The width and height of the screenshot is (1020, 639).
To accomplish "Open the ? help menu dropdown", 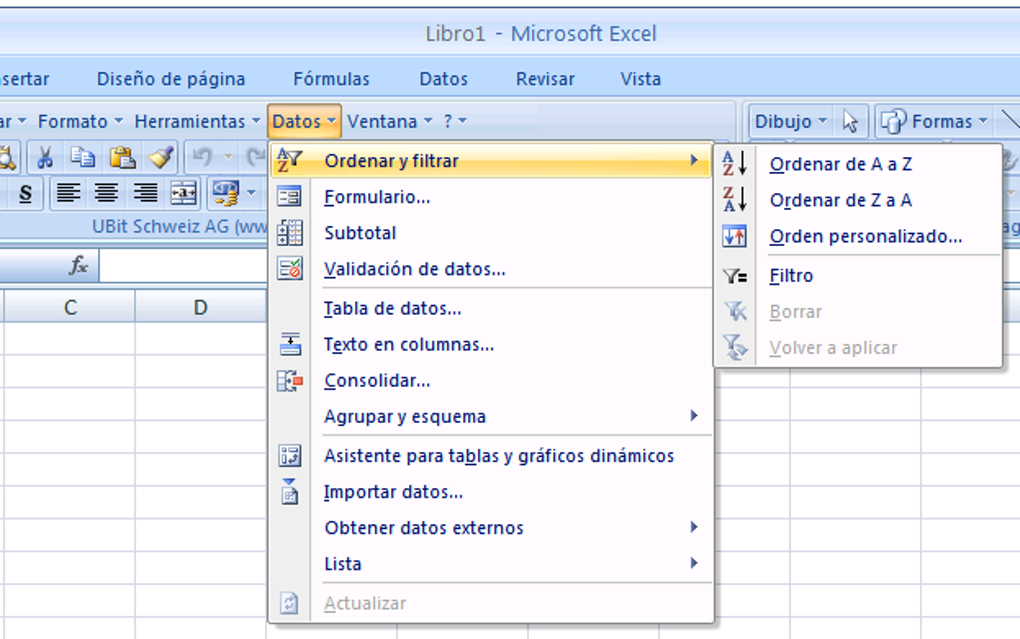I will pyautogui.click(x=455, y=121).
